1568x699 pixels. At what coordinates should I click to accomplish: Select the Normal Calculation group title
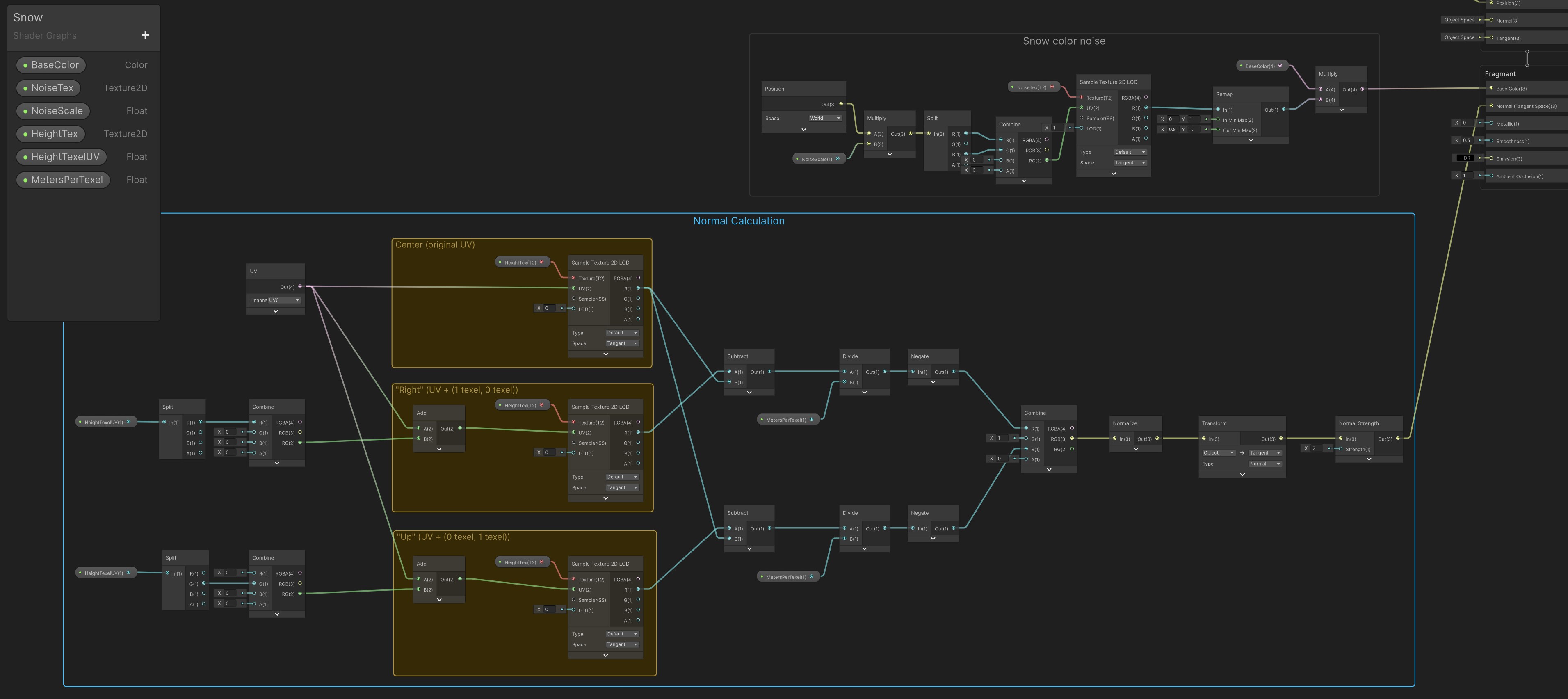pos(738,221)
